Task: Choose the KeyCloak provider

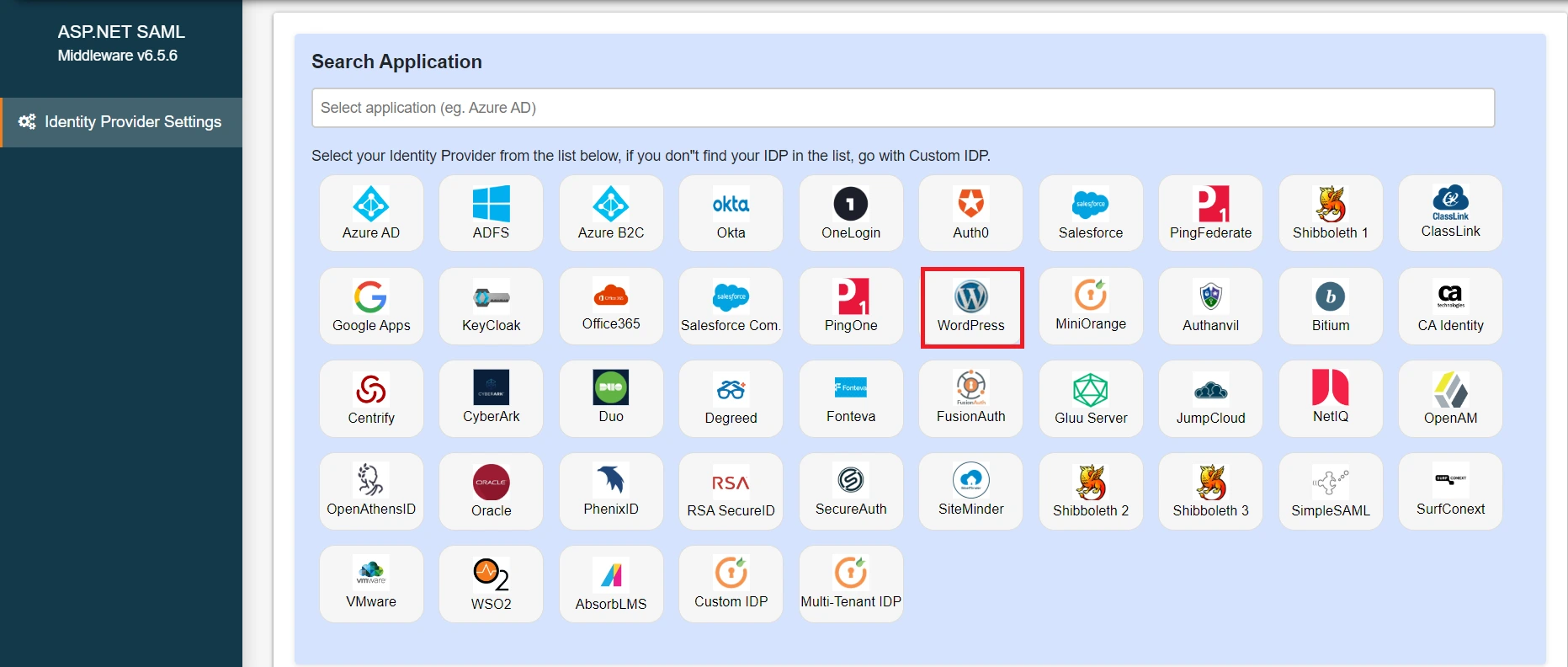Action: point(491,306)
